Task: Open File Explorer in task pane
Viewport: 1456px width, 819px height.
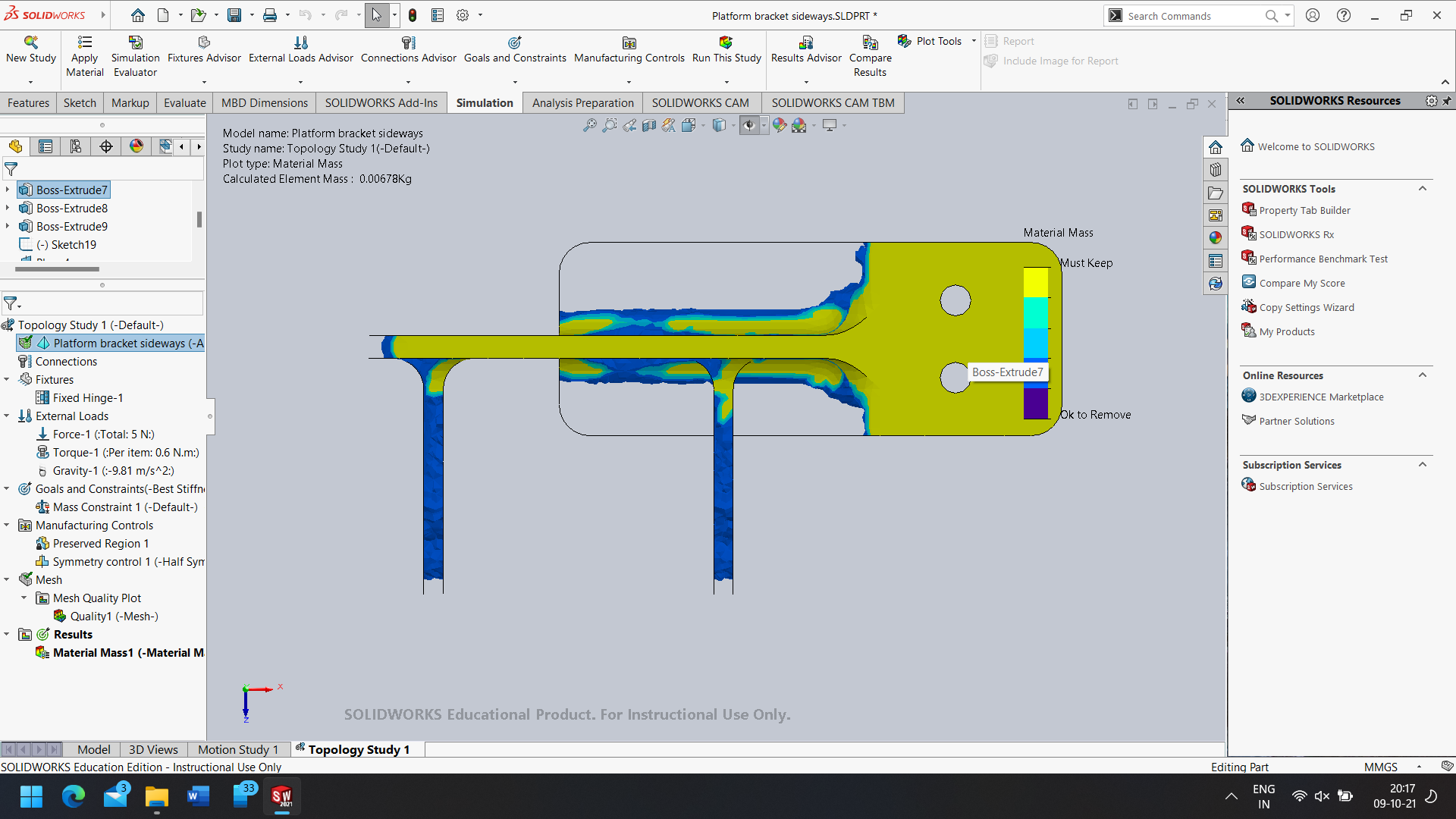Action: tap(1216, 193)
